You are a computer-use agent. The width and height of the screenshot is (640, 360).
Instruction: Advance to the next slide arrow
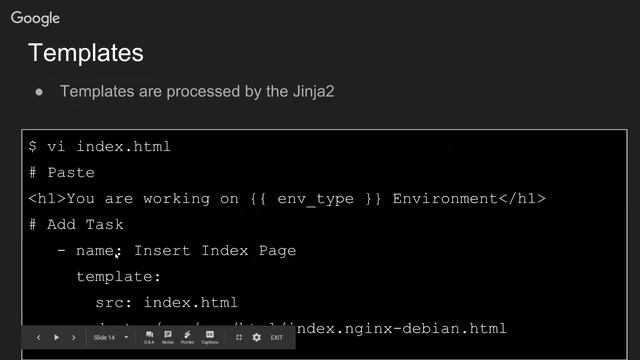73,338
